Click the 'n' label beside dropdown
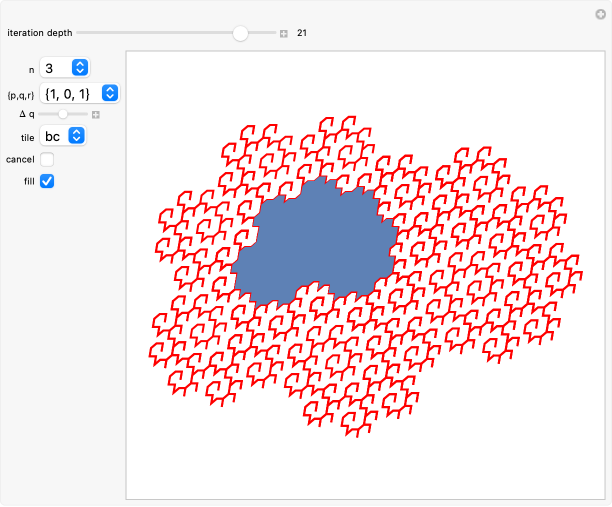Image resolution: width=612 pixels, height=507 pixels. [31, 69]
